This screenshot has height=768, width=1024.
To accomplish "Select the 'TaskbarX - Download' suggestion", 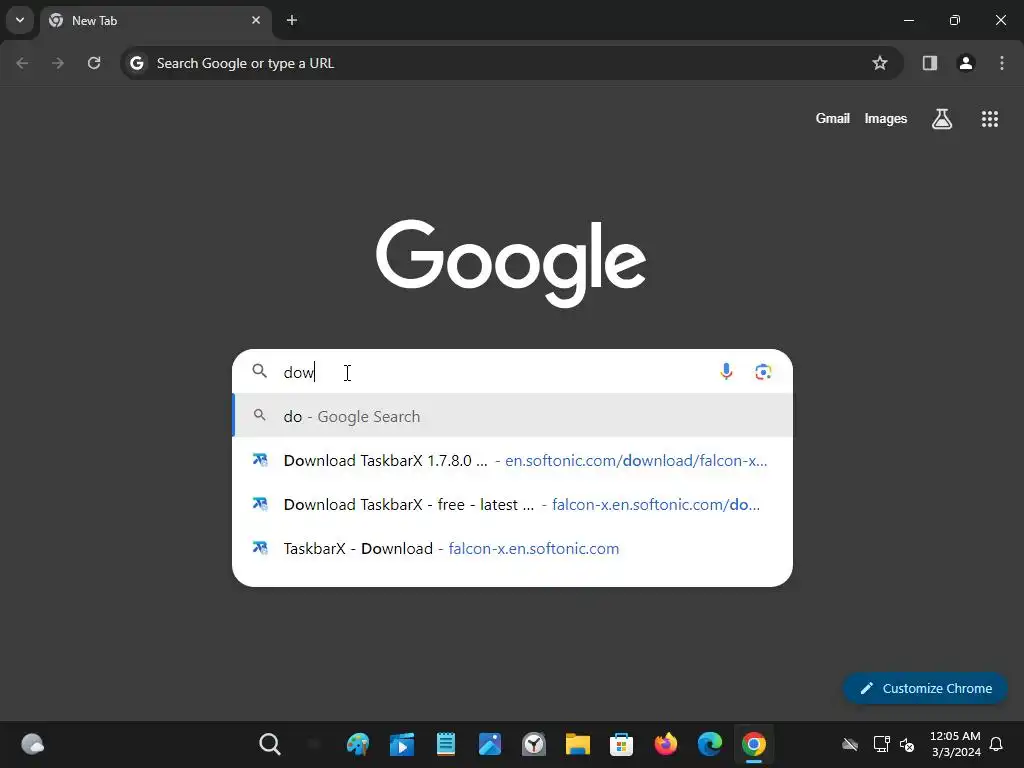I will (x=512, y=549).
